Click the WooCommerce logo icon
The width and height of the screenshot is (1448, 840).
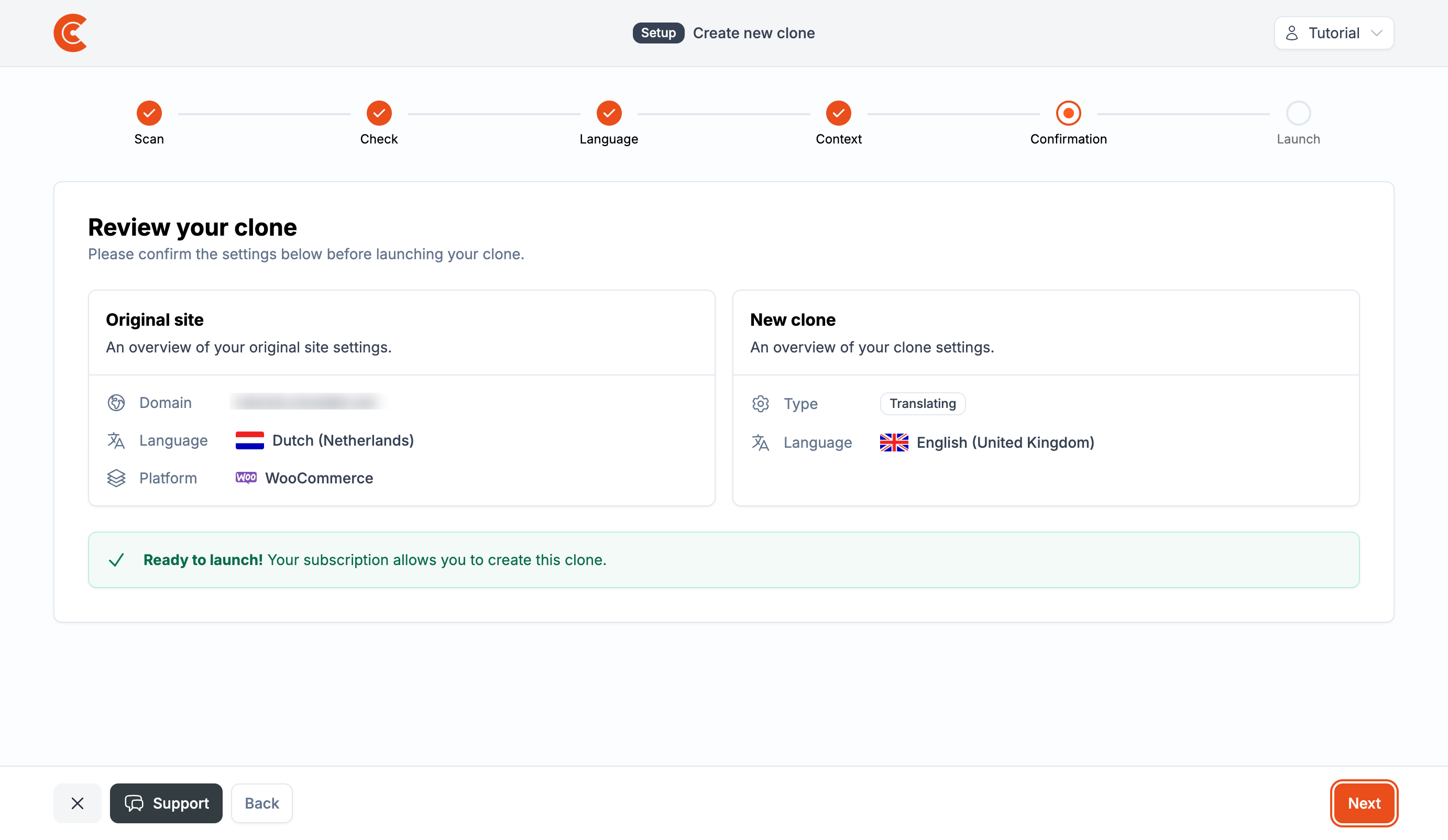coord(246,478)
